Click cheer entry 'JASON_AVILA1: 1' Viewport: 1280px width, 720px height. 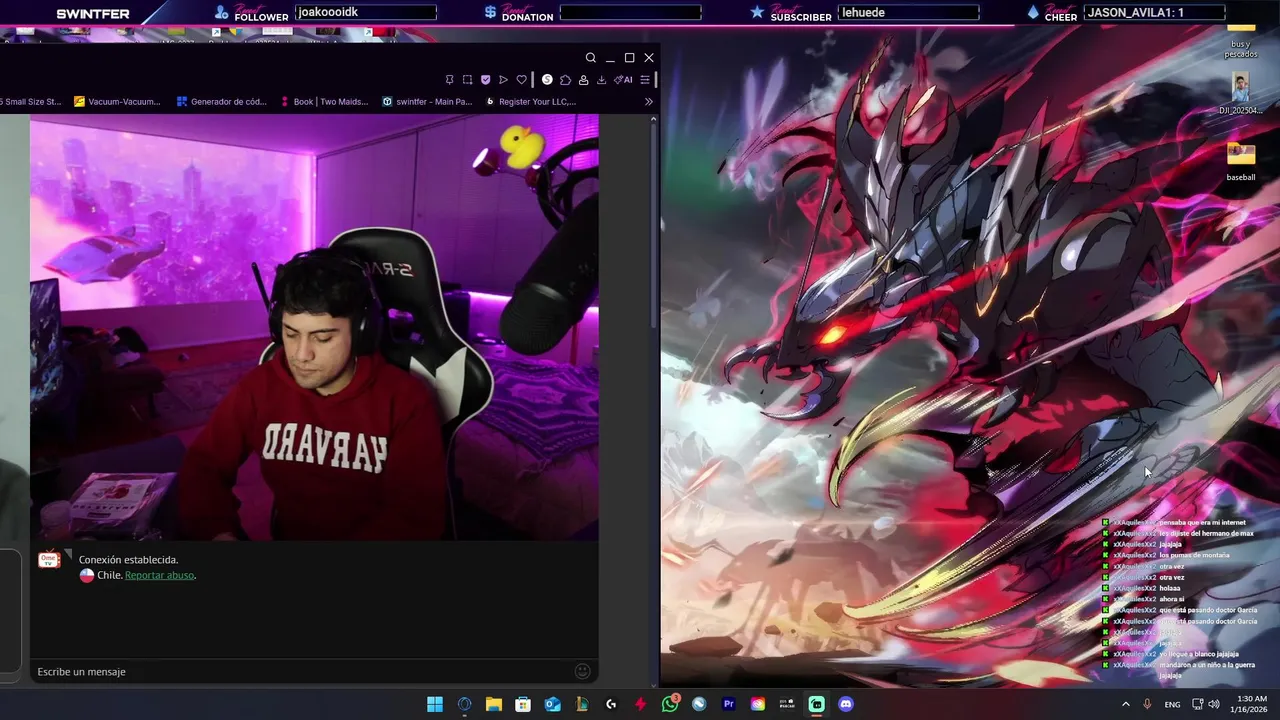[x=1135, y=12]
